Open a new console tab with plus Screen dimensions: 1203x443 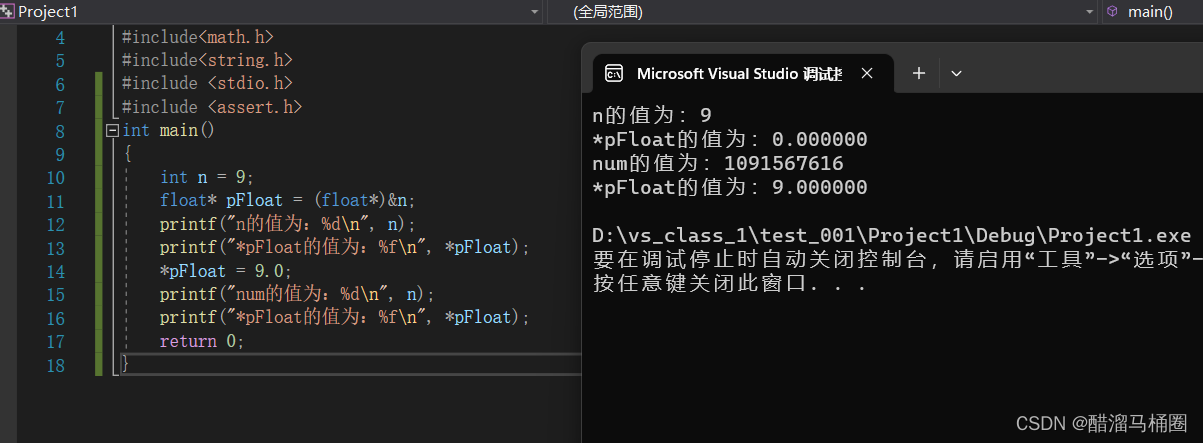point(919,73)
